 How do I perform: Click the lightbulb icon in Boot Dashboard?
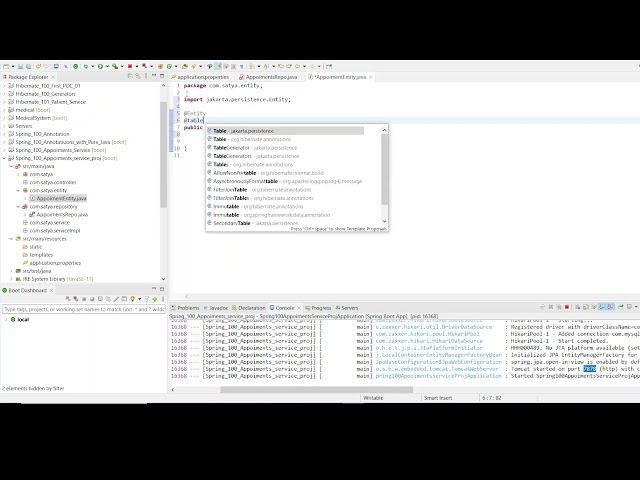[x=132, y=299]
